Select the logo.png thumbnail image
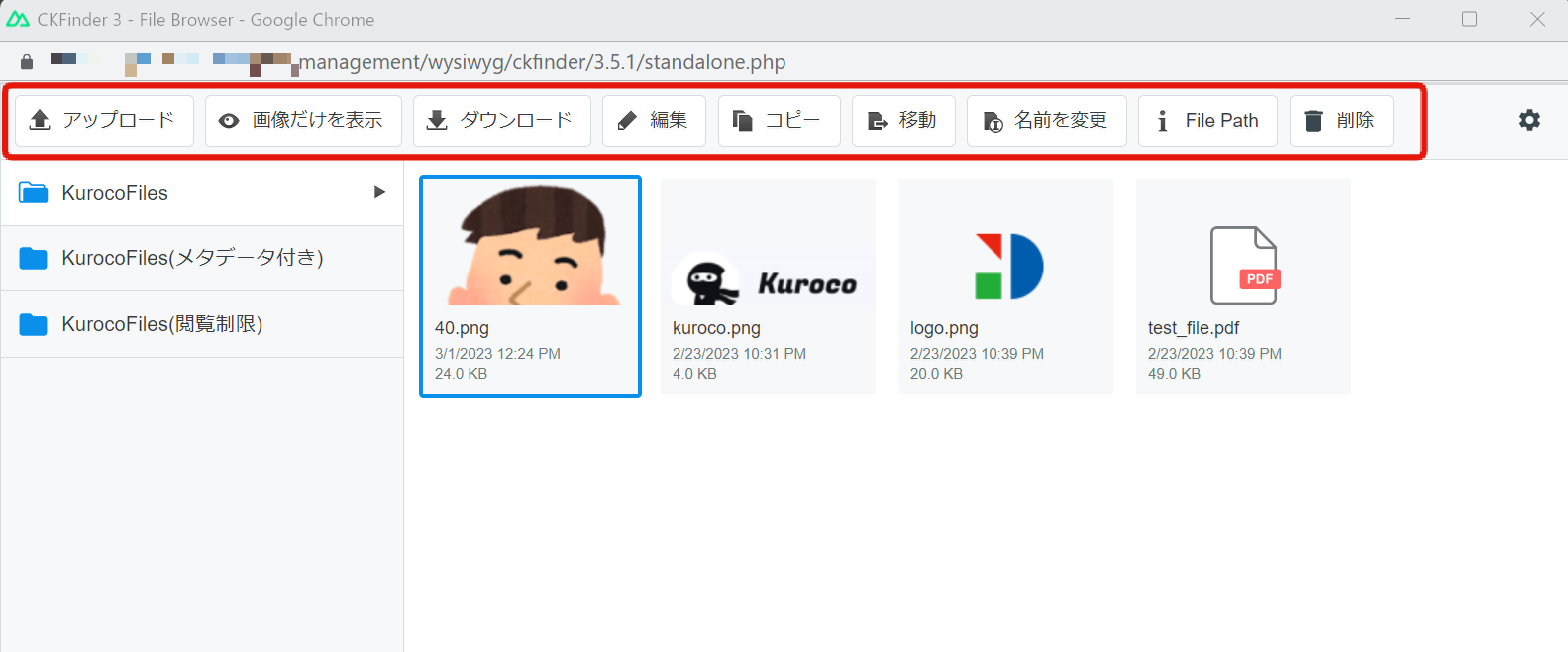 (x=1009, y=266)
